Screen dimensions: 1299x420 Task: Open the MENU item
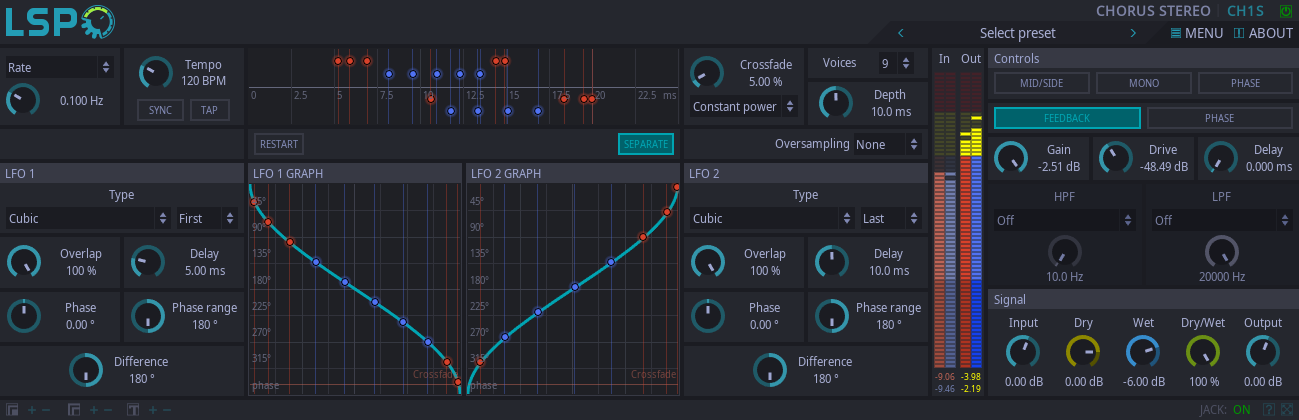coord(1196,33)
